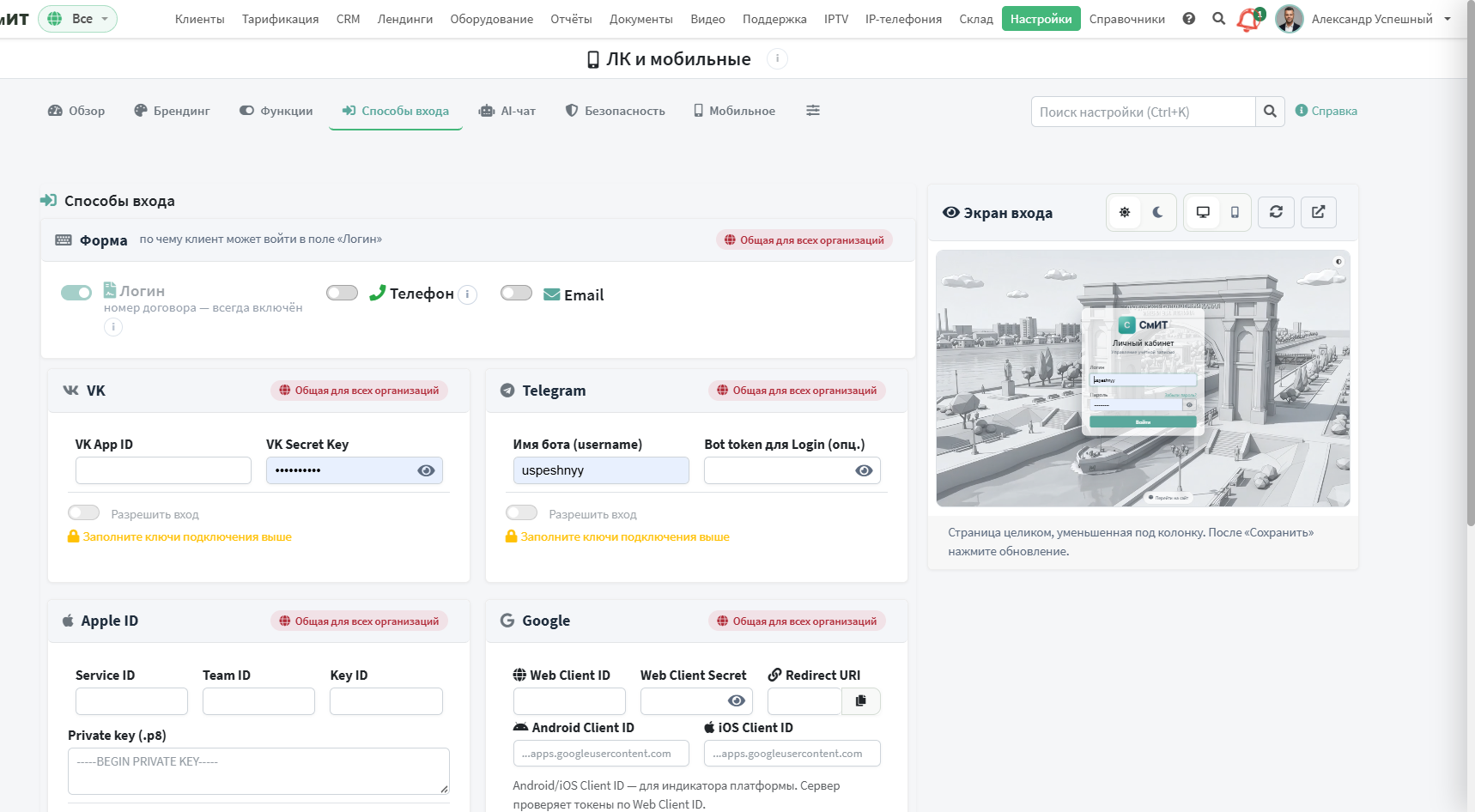Click the login screen preview thumbnail
This screenshot has height=812, width=1475.
pyautogui.click(x=1143, y=378)
